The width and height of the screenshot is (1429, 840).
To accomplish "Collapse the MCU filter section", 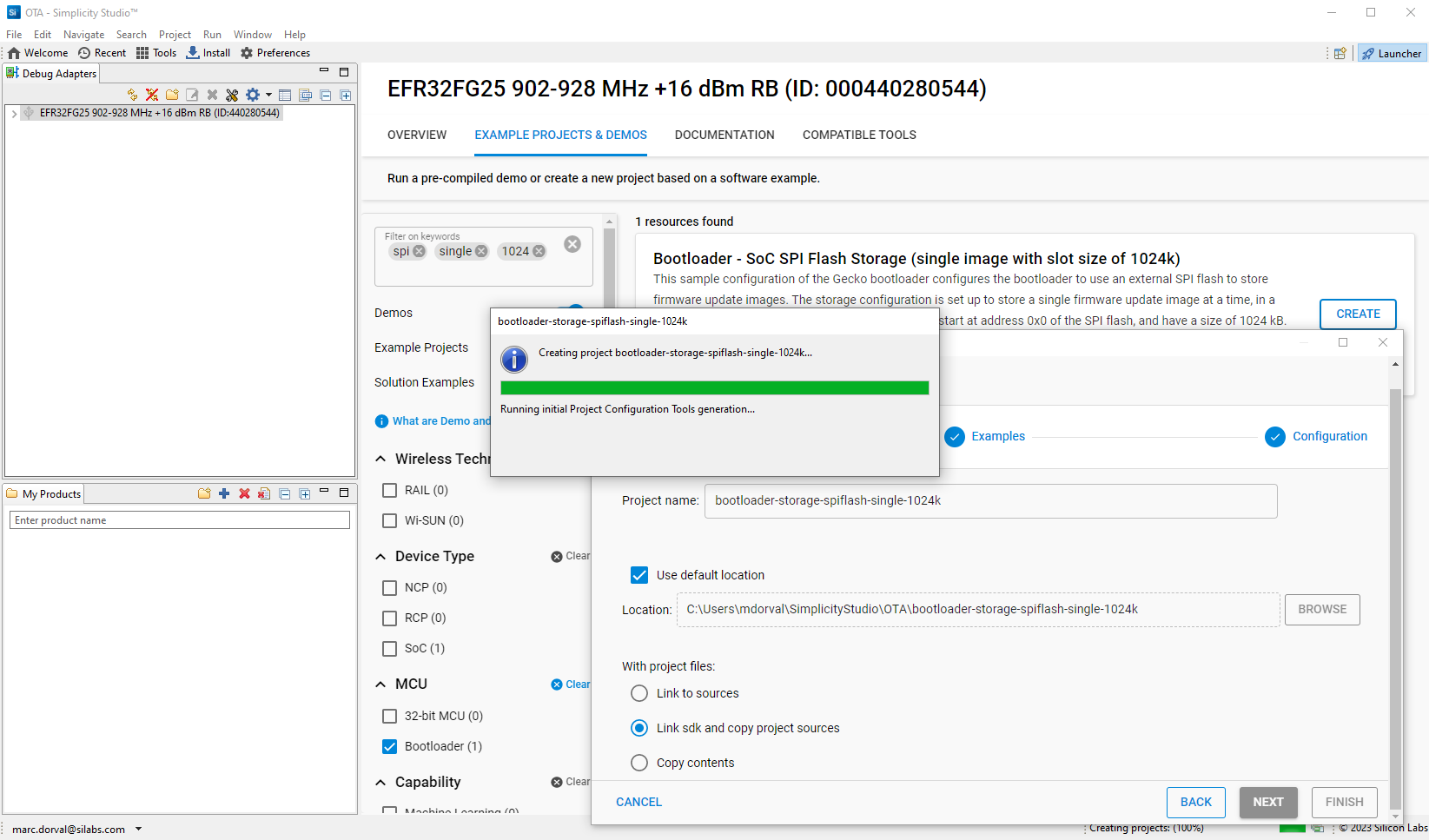I will point(380,685).
